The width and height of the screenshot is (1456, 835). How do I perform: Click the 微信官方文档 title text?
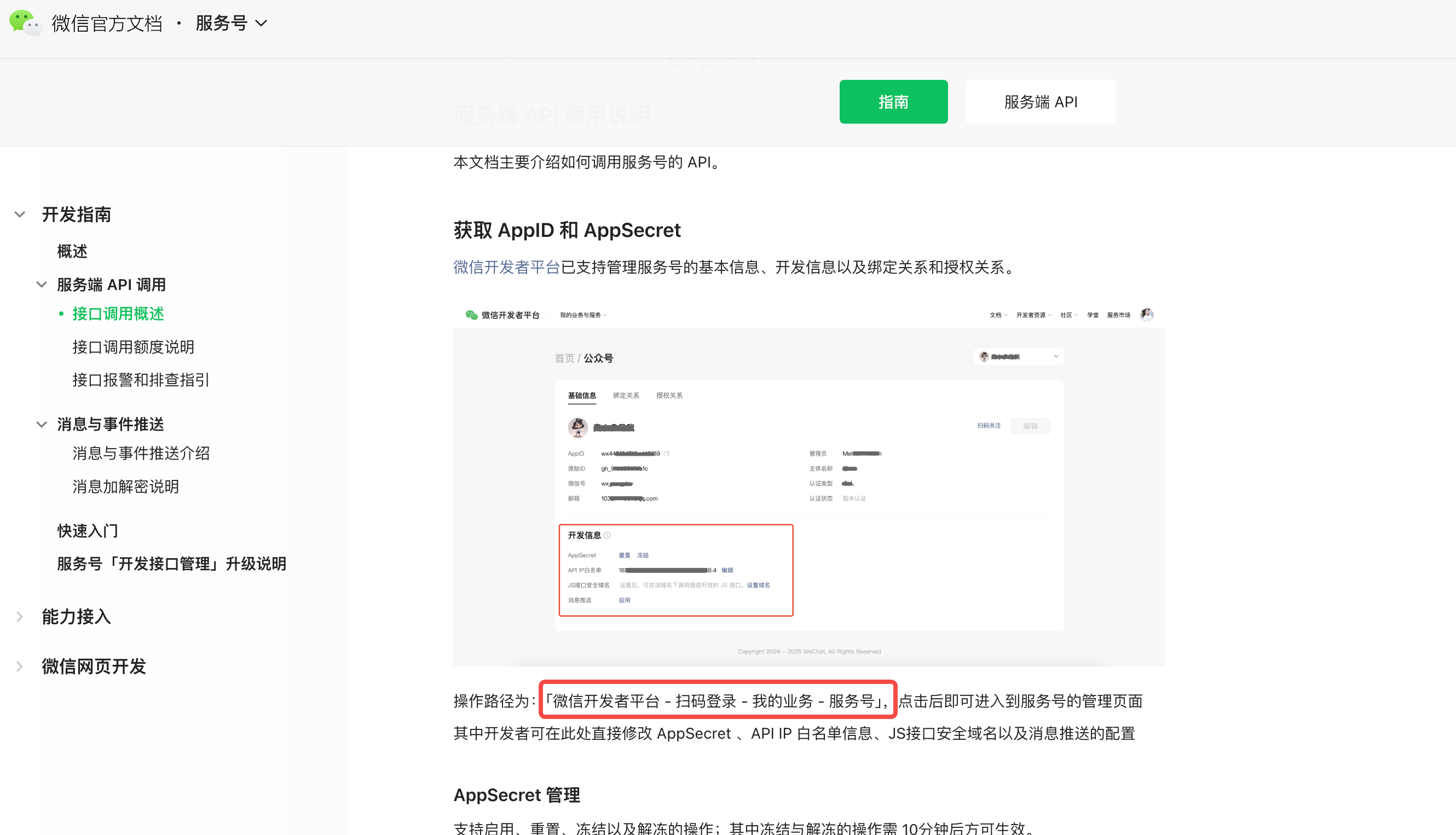click(107, 24)
